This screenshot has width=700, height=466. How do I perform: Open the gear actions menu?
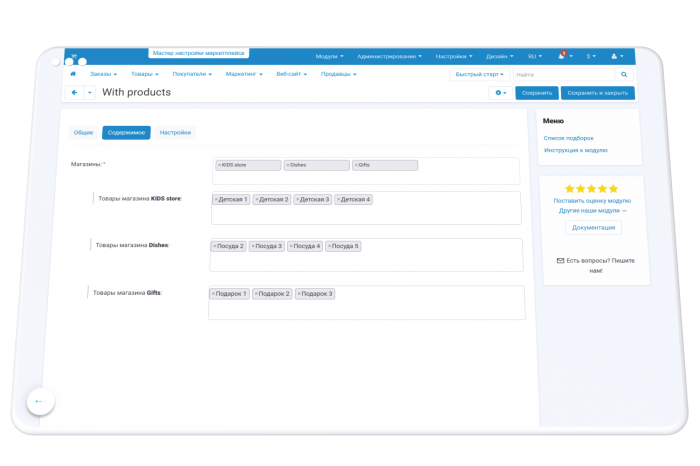[x=501, y=93]
